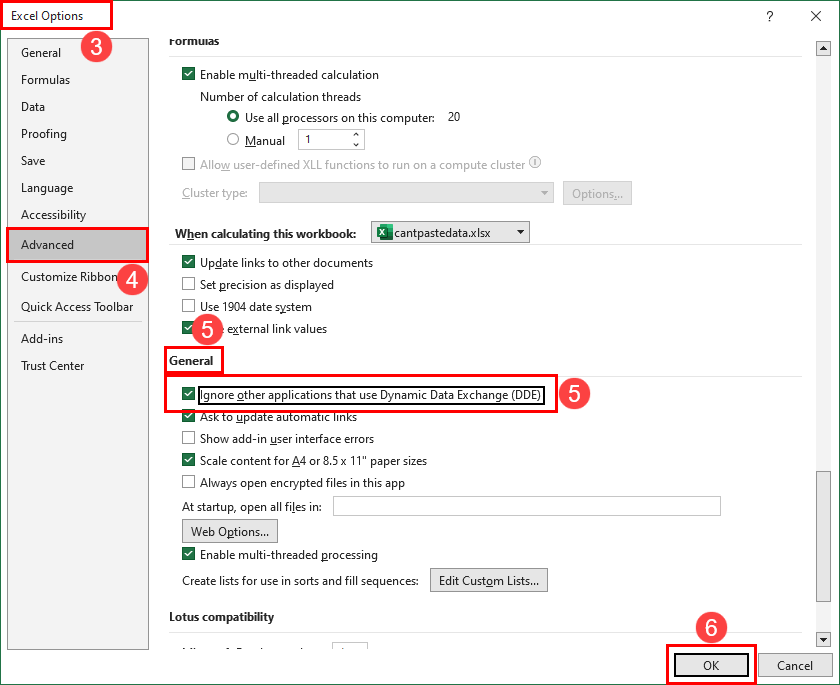The width and height of the screenshot is (840, 685).
Task: Click the 'General' section heading in the options pane
Action: pos(191,361)
